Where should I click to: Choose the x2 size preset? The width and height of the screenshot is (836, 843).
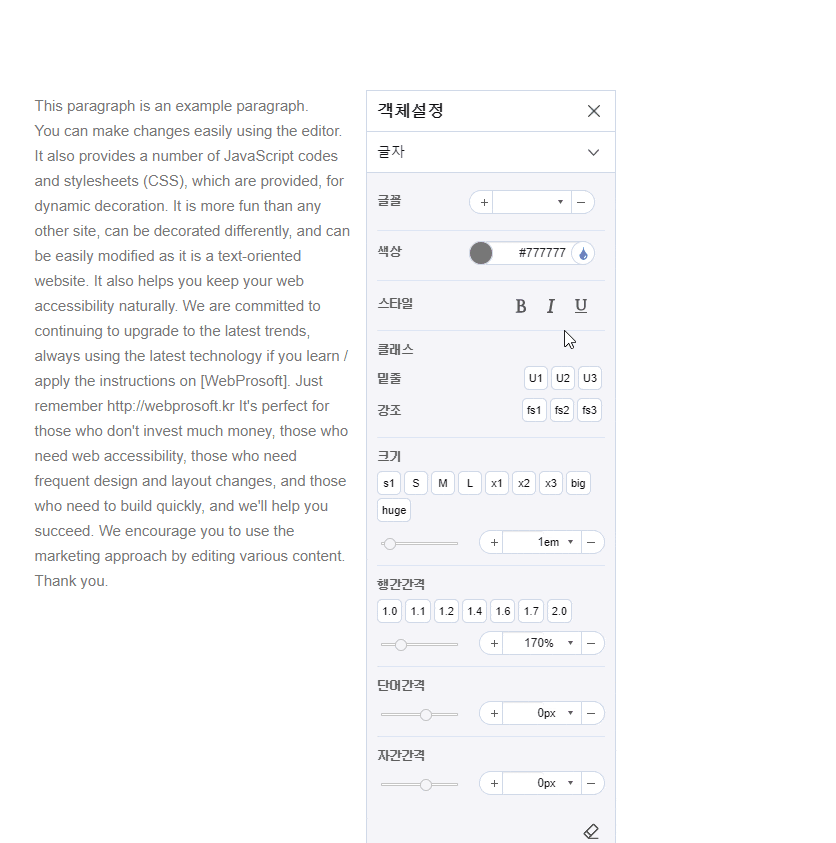coord(523,484)
